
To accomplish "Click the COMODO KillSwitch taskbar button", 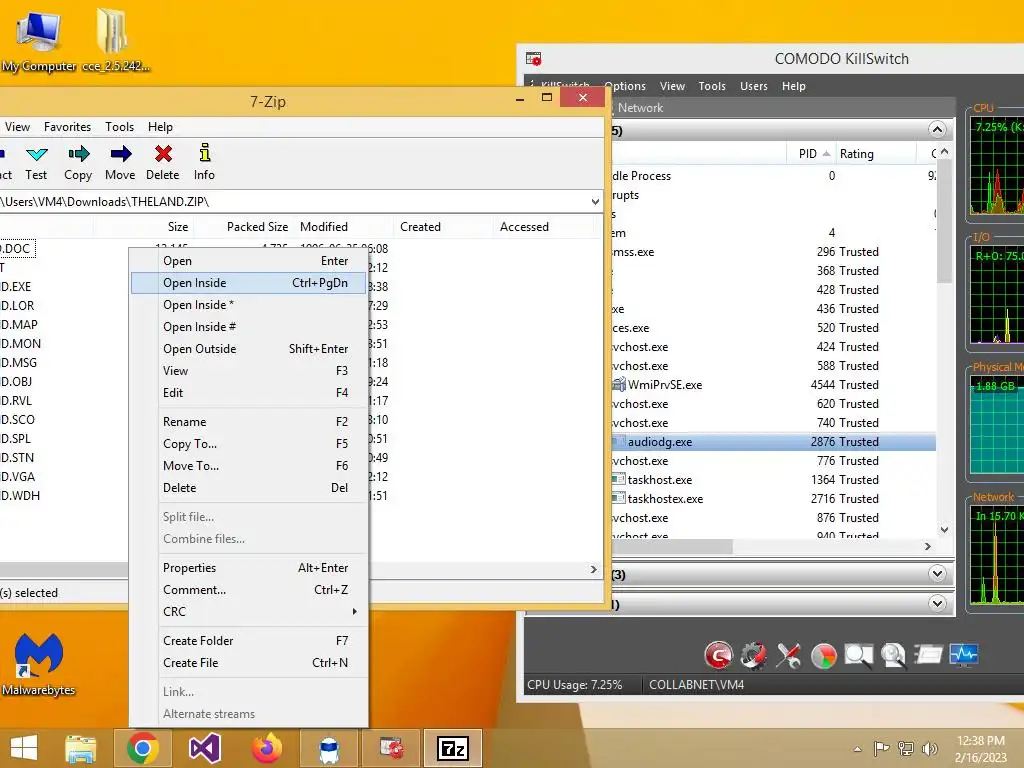I will coord(391,748).
